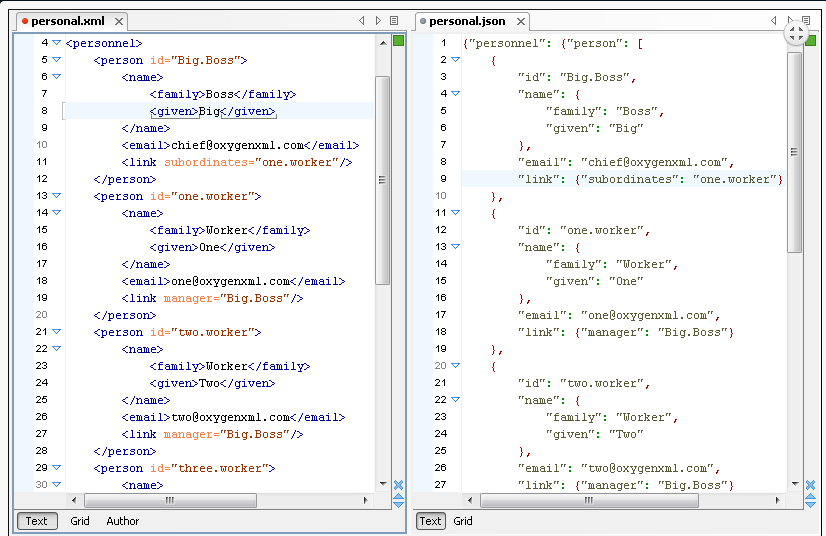Viewport: 826px width, 536px height.
Task: Collapse the JSON name object fold on line 4
Action: coord(456,94)
